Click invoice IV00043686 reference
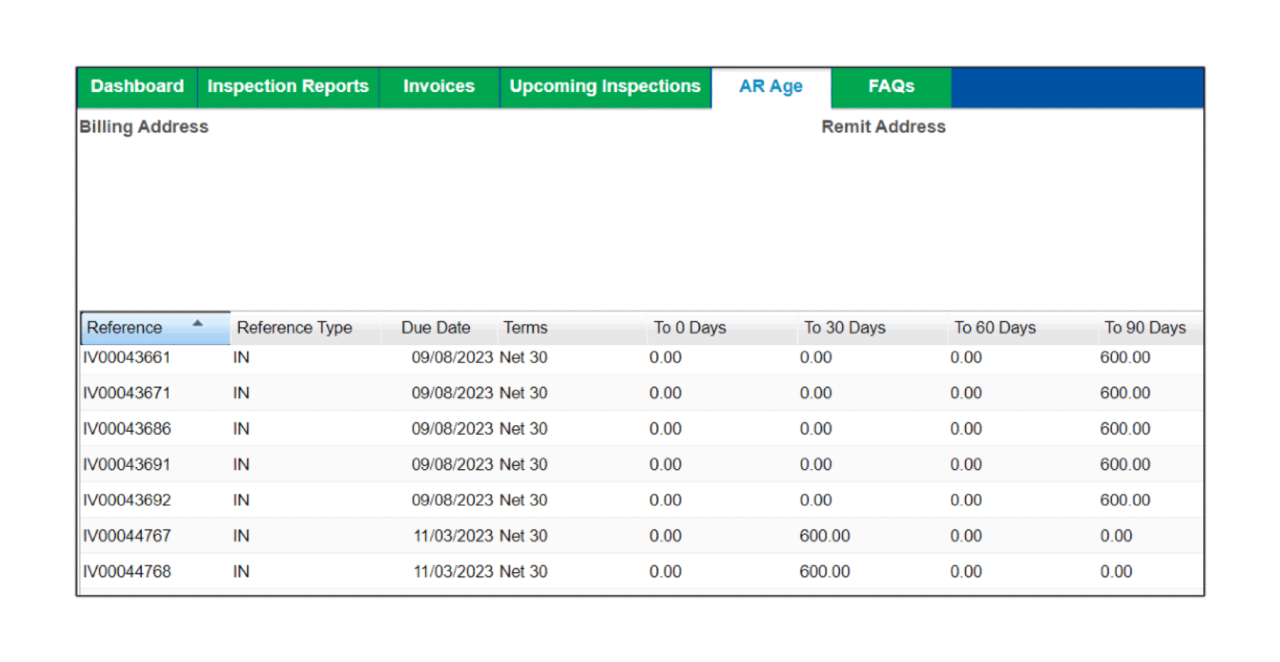Screen dimensions: 1280x662 pyautogui.click(x=127, y=429)
